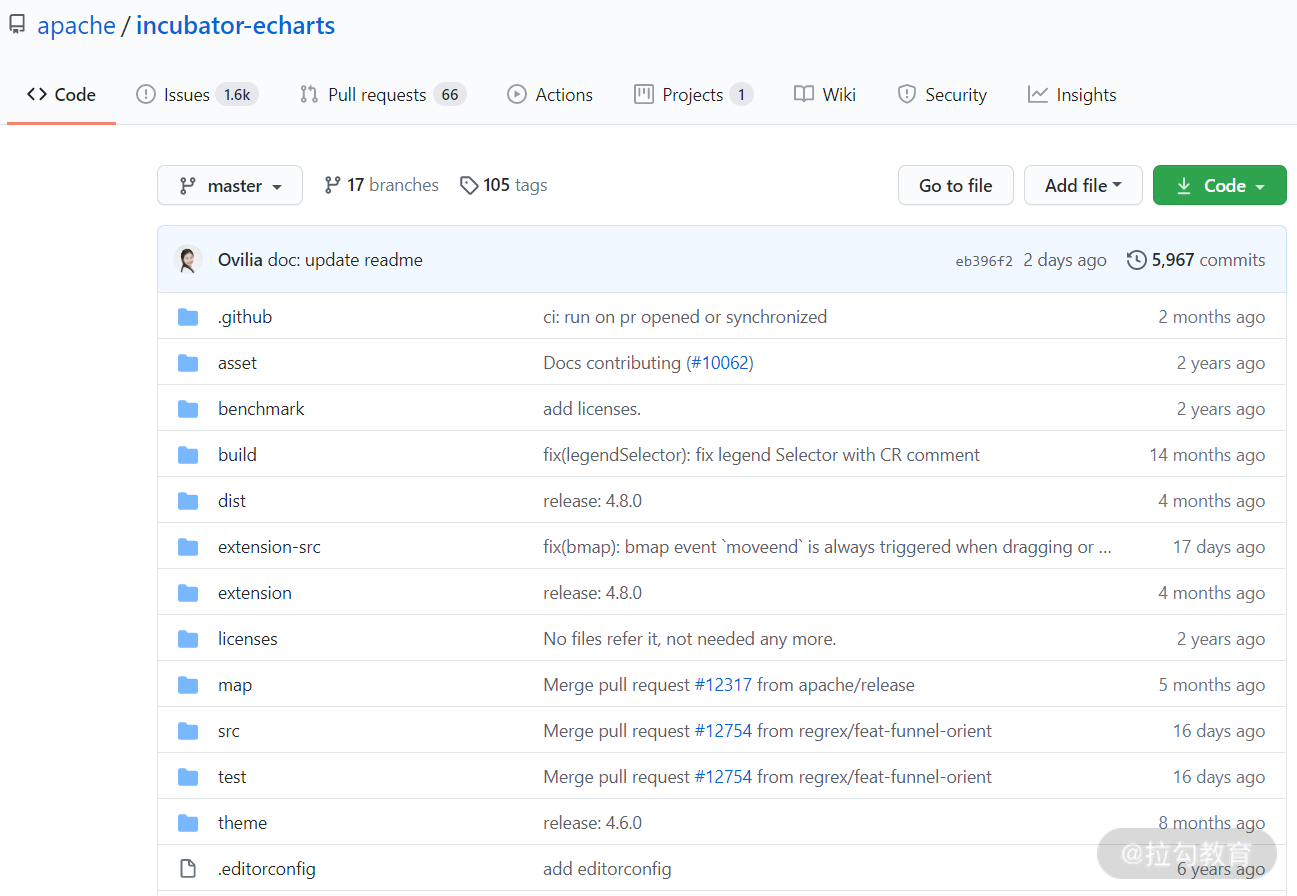Open the asset folder
This screenshot has height=896, width=1297.
tap(237, 363)
